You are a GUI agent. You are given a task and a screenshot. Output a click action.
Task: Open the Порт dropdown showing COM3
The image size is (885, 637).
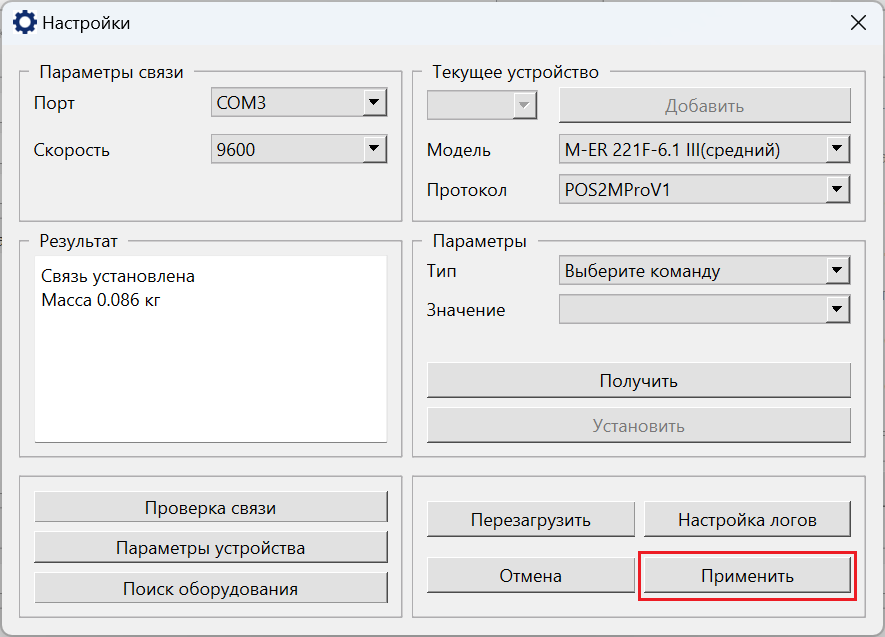click(x=299, y=102)
